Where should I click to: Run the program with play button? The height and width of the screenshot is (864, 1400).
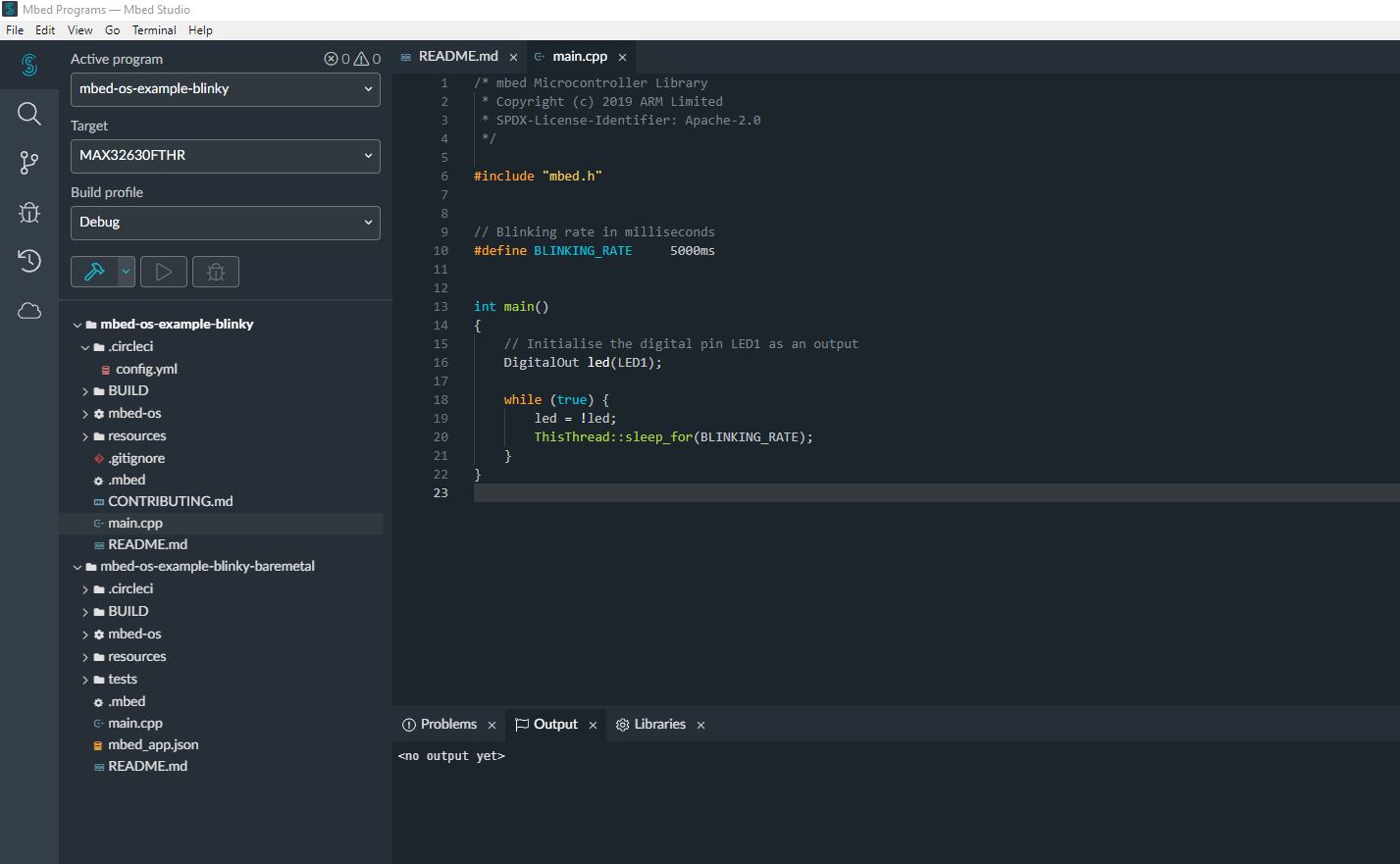tap(164, 272)
